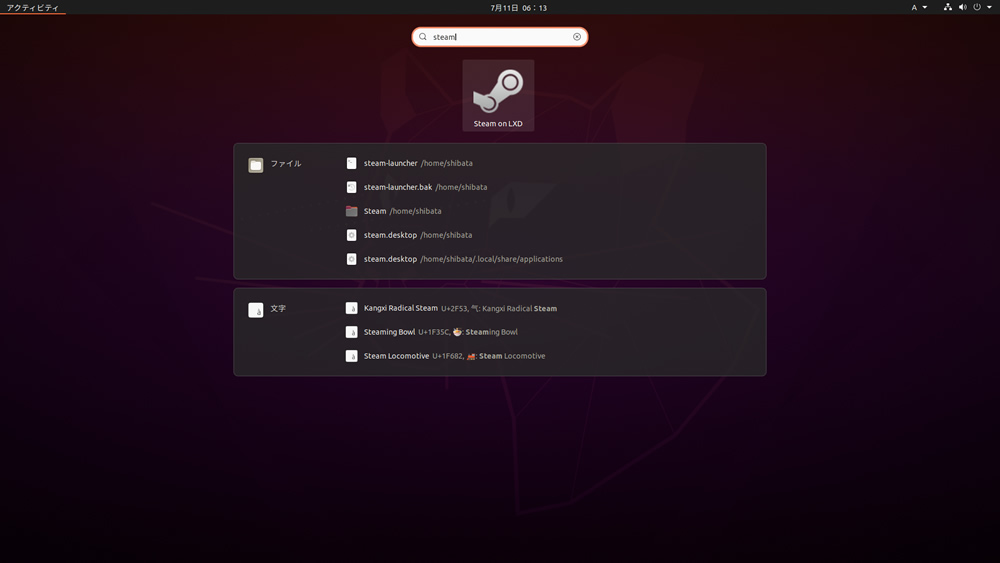This screenshot has width=1000, height=563.
Task: Open the Characters search provider icon
Action: pos(256,310)
